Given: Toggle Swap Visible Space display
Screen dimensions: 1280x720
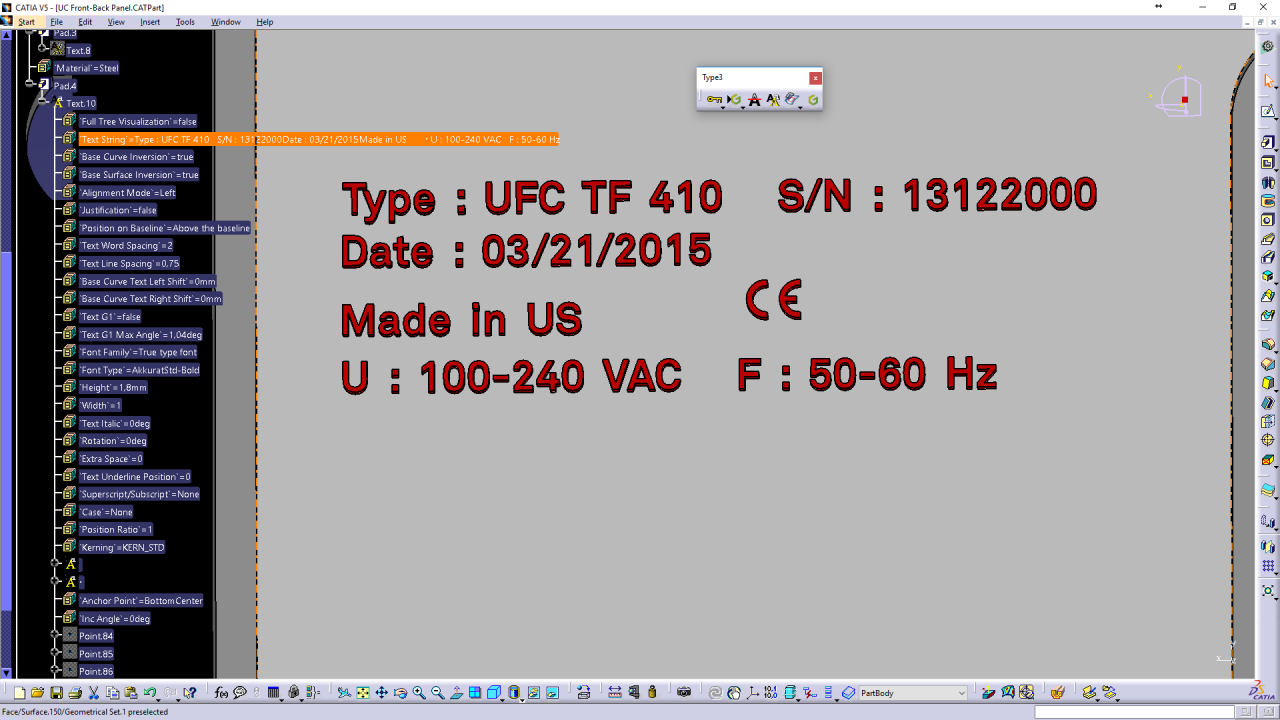Looking at the screenshot, I should [552, 691].
